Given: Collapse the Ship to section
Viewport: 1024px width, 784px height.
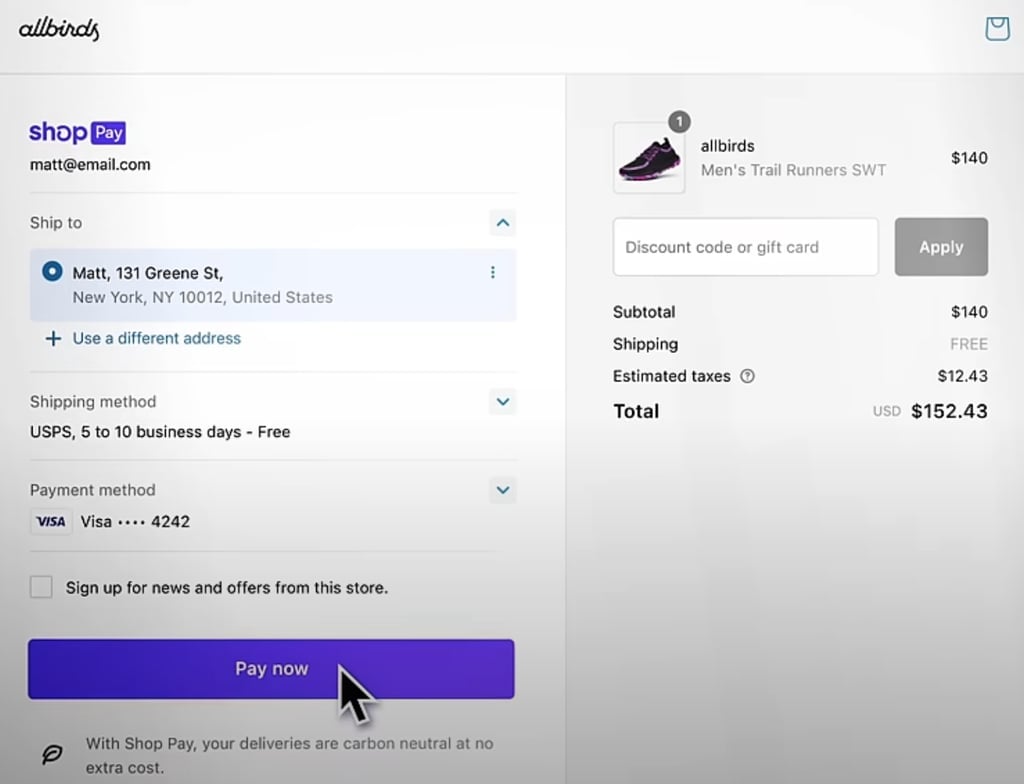Looking at the screenshot, I should click(x=502, y=223).
